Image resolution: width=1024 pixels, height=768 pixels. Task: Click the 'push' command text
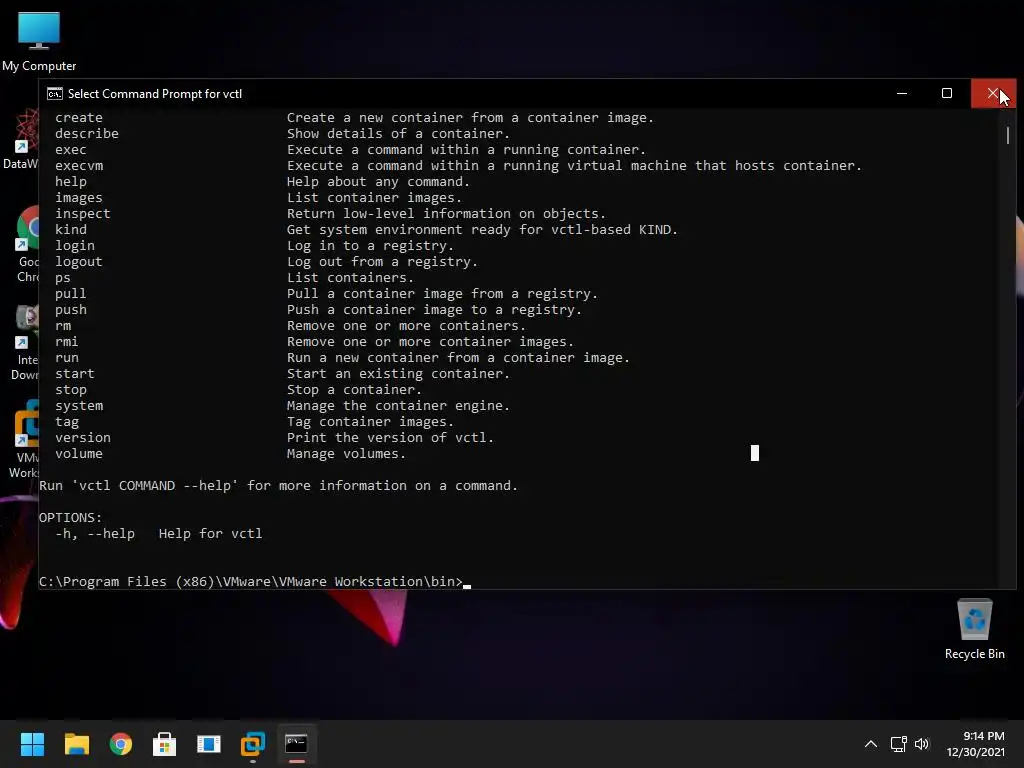(71, 310)
